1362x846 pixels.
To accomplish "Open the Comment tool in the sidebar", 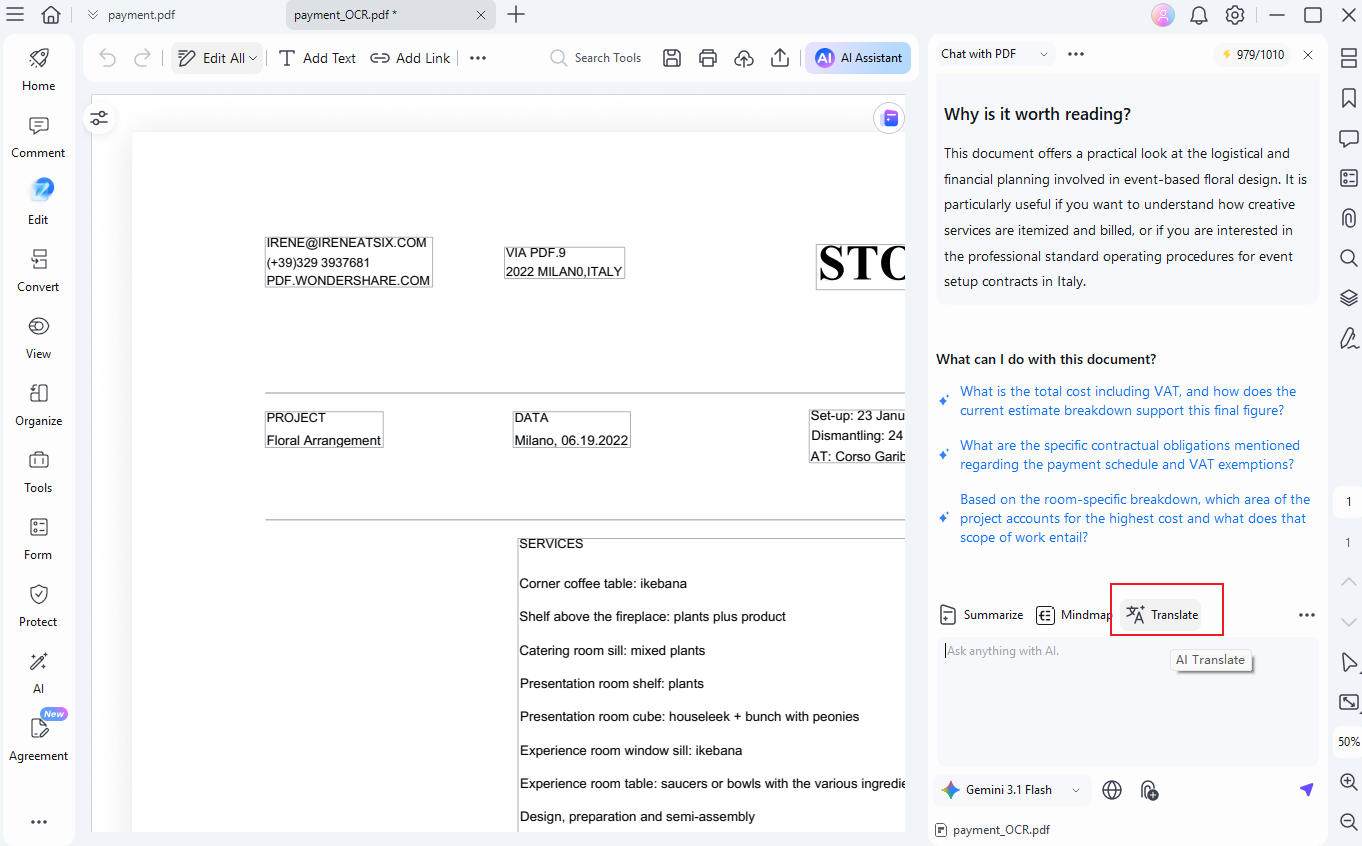I will (x=38, y=137).
